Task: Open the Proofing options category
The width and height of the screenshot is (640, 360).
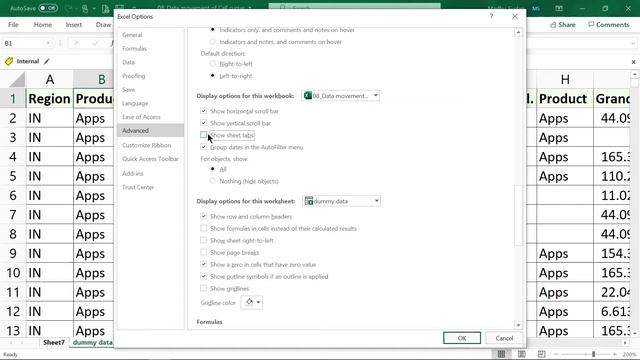Action: pyautogui.click(x=133, y=76)
